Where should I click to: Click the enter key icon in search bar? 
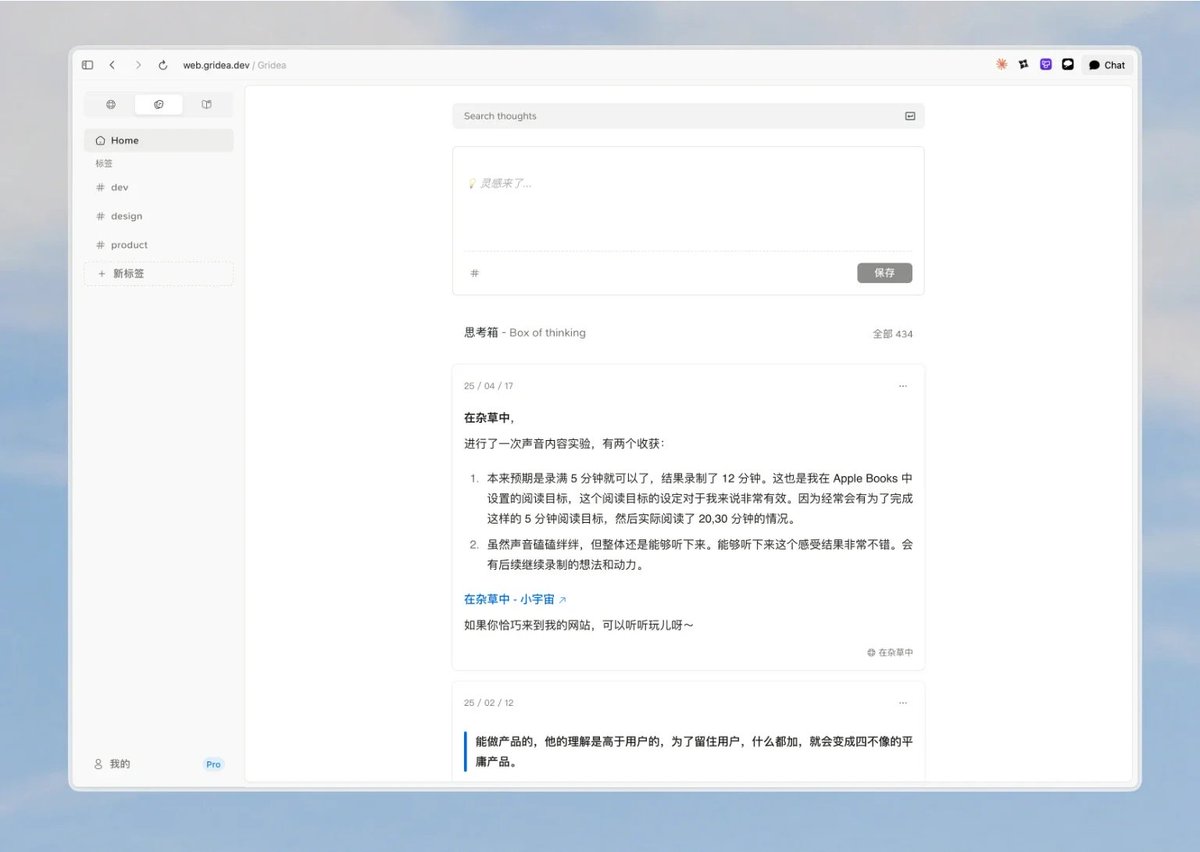point(910,116)
